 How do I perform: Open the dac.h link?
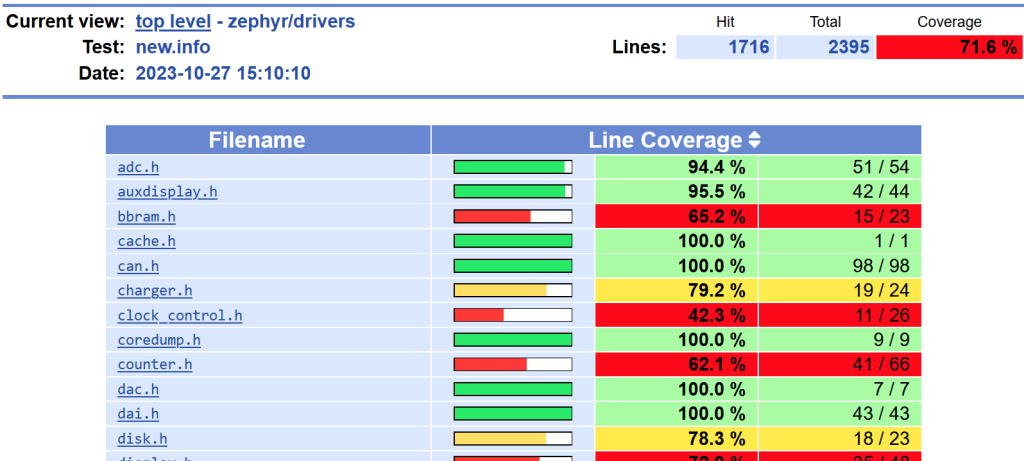click(138, 390)
